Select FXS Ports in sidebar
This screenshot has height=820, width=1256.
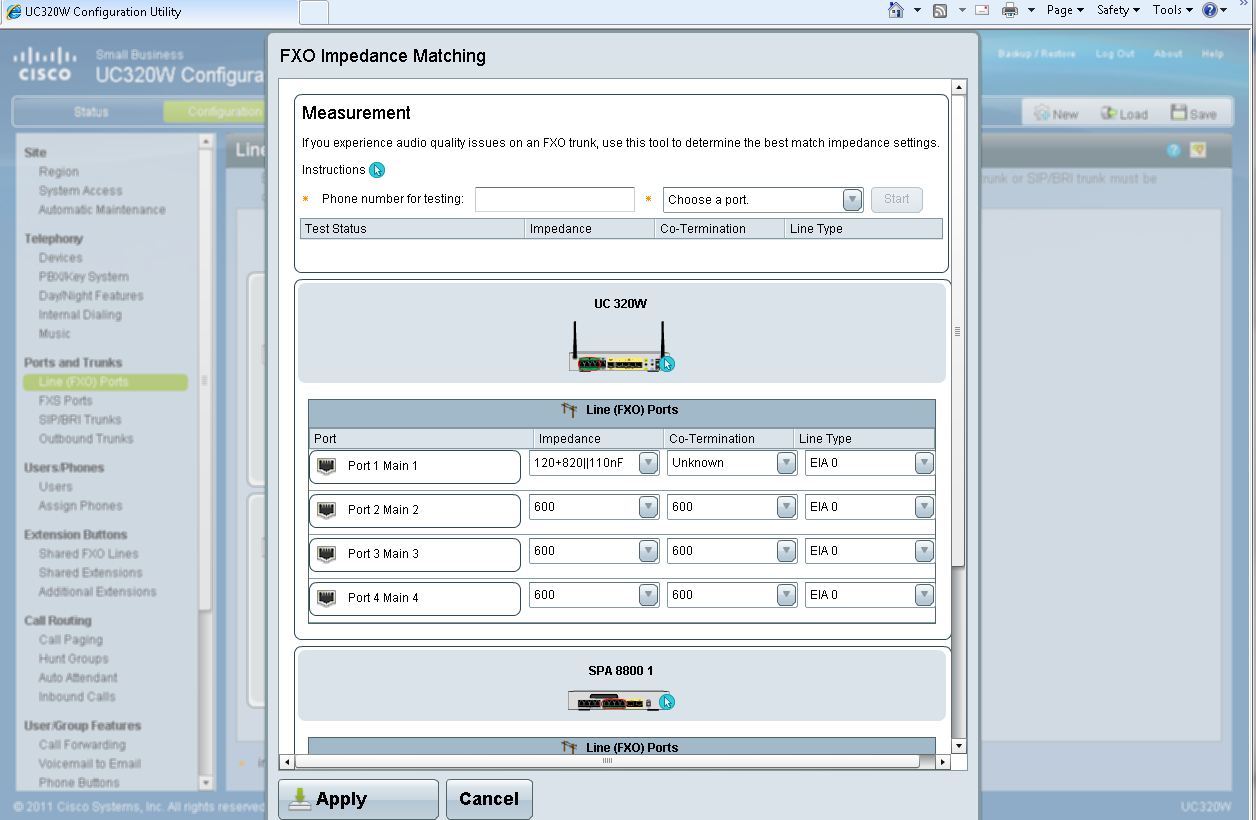pyautogui.click(x=66, y=401)
